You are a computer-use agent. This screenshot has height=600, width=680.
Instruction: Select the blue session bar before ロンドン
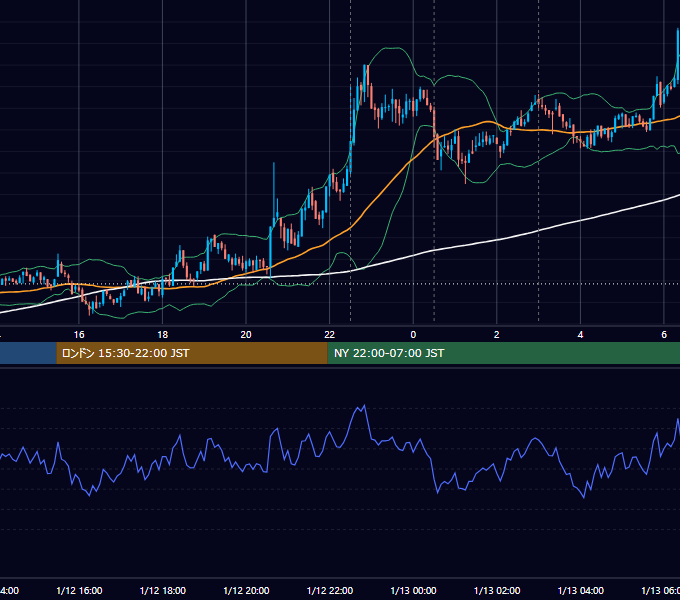click(28, 353)
